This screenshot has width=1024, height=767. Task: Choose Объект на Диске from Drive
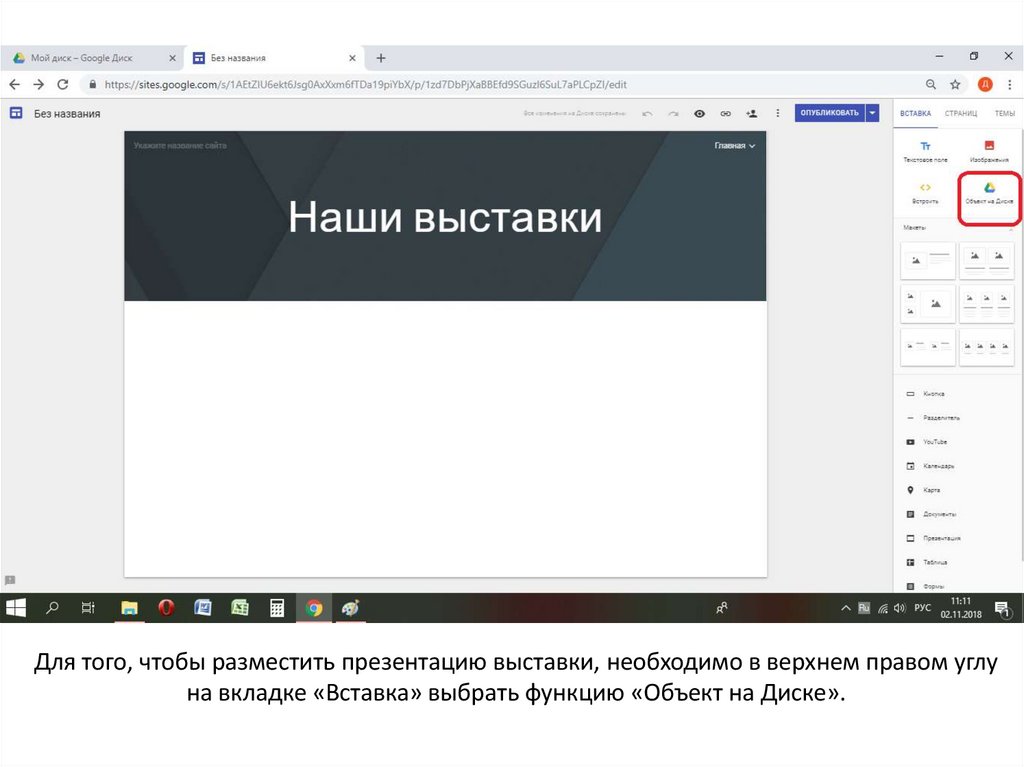click(x=989, y=193)
